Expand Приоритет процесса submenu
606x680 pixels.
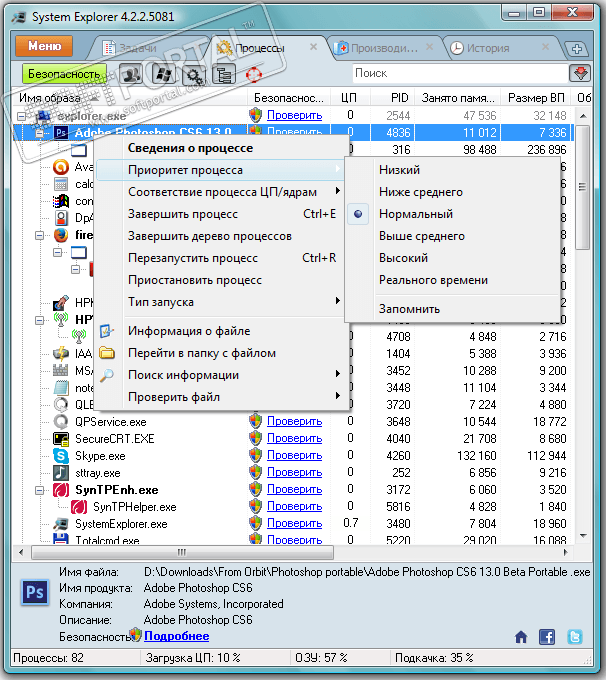[220, 170]
